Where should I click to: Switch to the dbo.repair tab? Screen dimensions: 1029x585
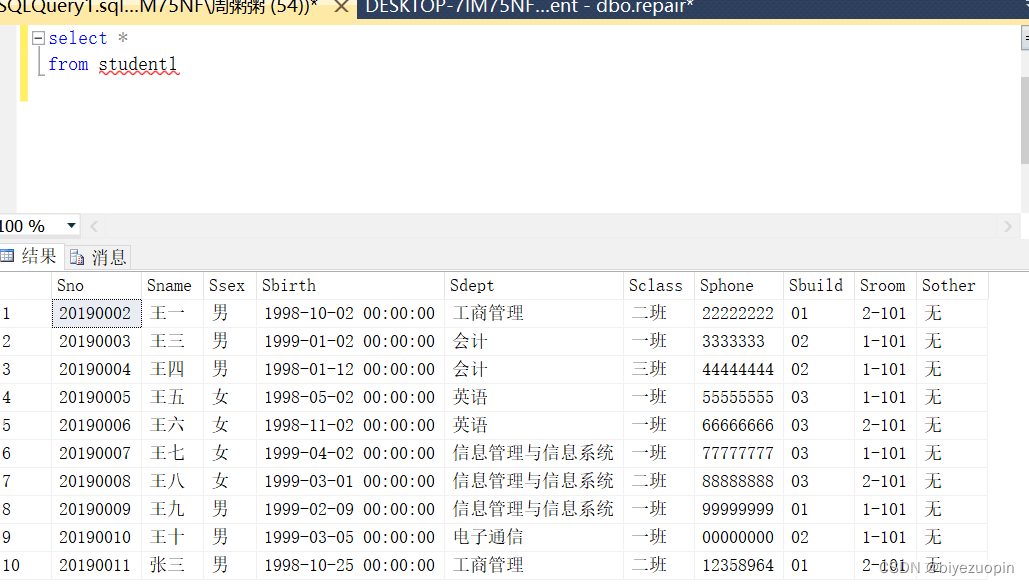pos(529,8)
